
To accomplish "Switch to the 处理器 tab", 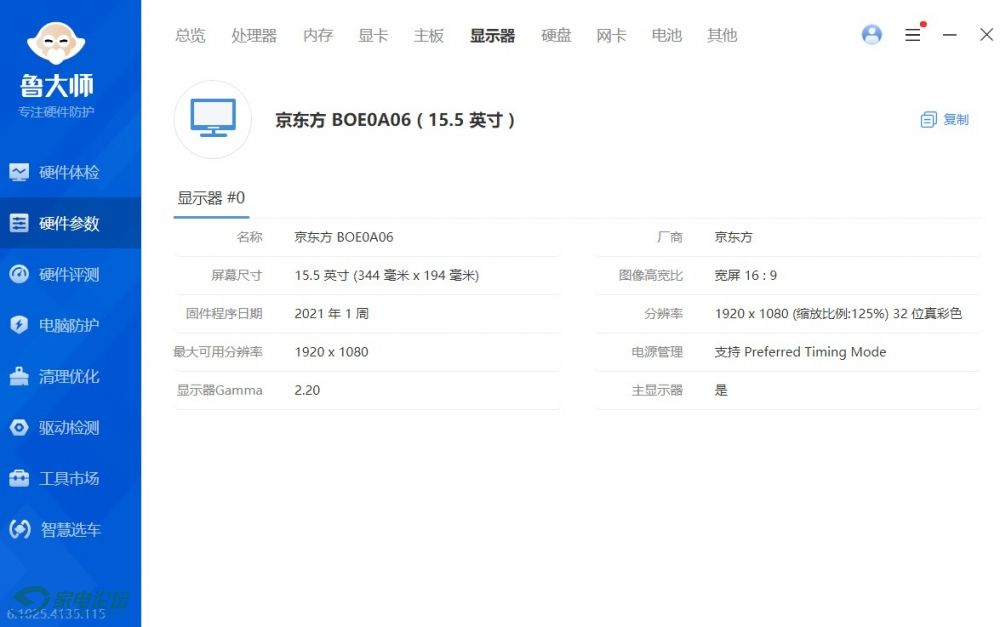I will click(x=254, y=36).
